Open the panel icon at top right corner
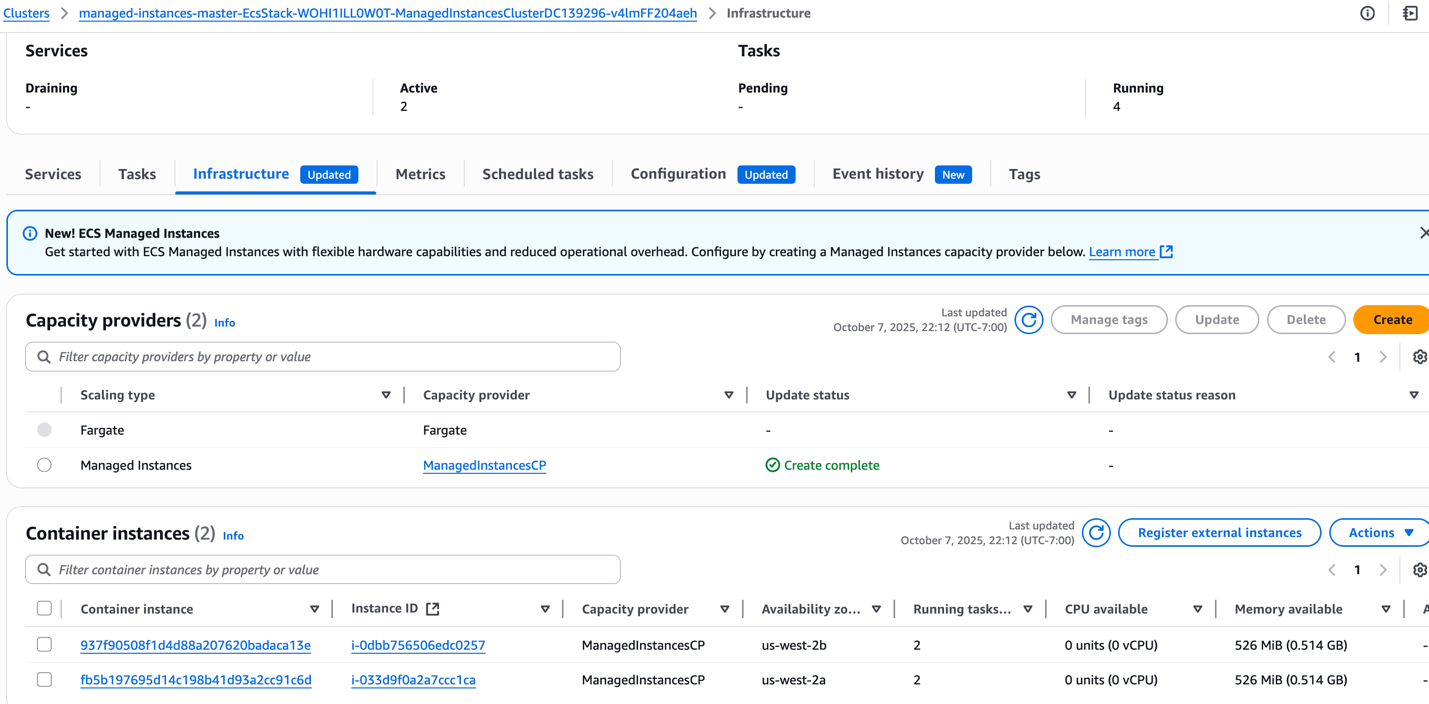Viewport: 1429px width, 704px height. point(1410,13)
